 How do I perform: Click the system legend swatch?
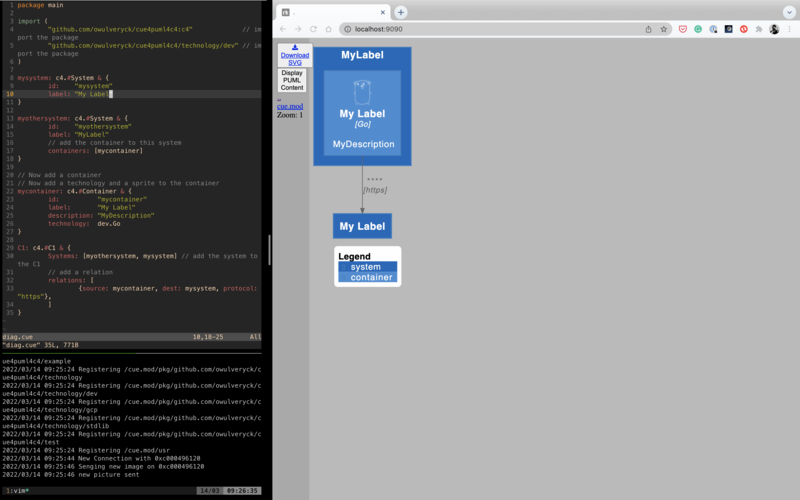(x=367, y=267)
